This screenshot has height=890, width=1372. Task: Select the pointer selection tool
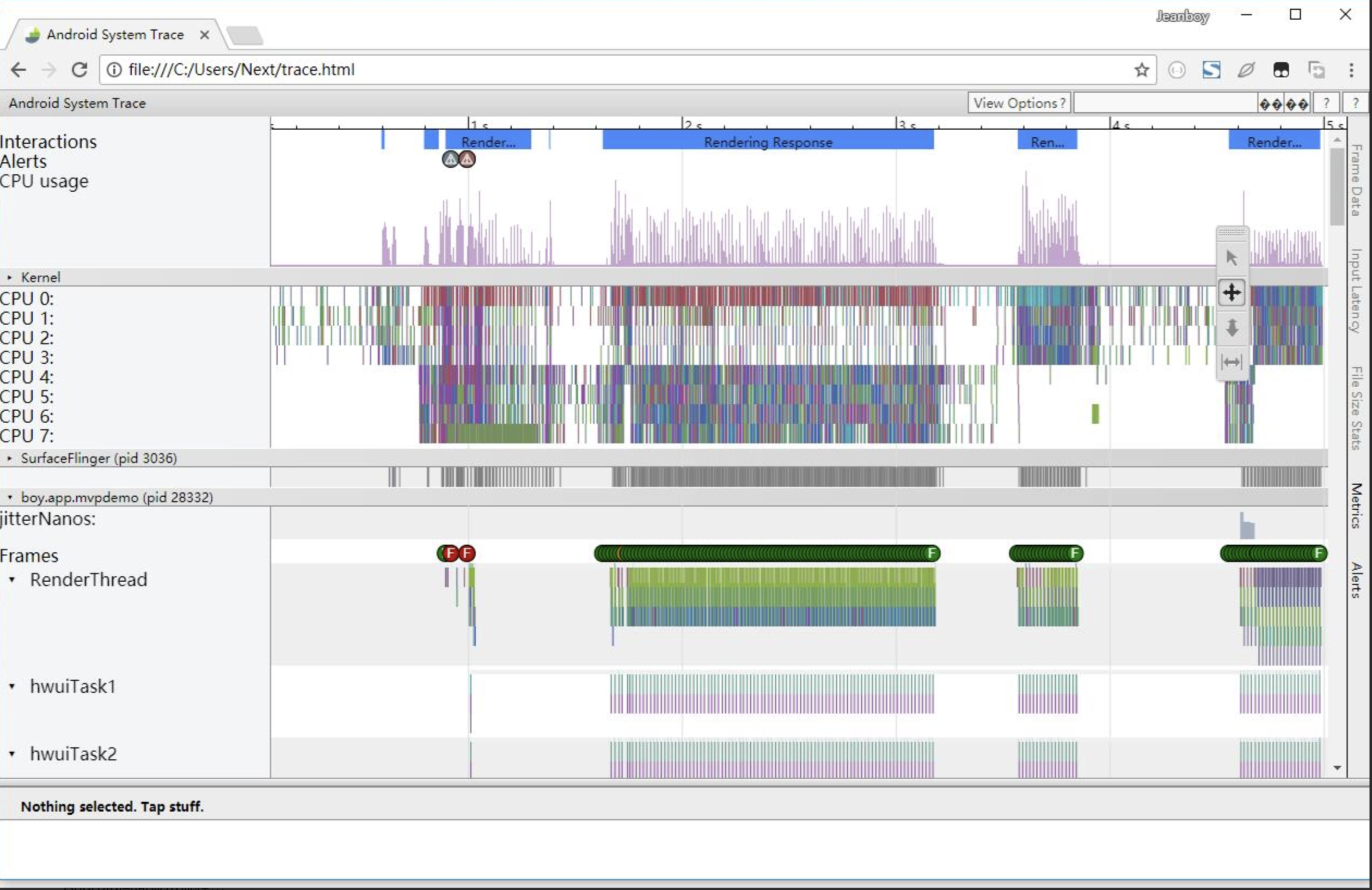click(1232, 257)
